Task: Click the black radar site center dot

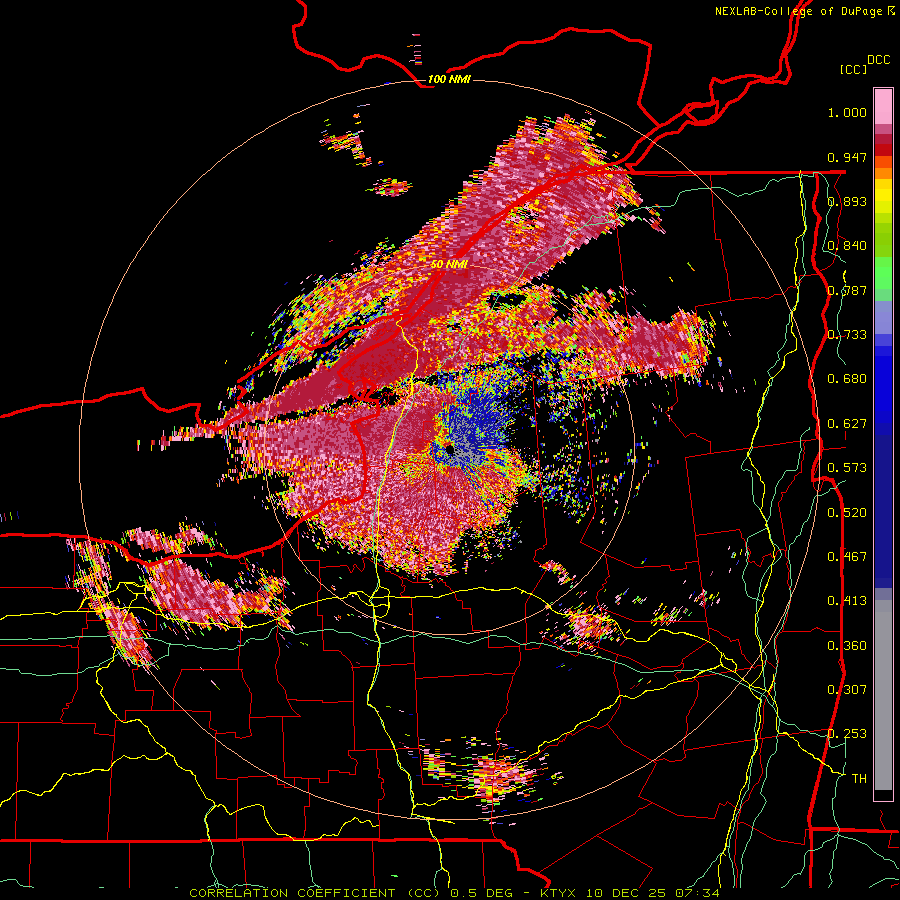Action: 449,449
